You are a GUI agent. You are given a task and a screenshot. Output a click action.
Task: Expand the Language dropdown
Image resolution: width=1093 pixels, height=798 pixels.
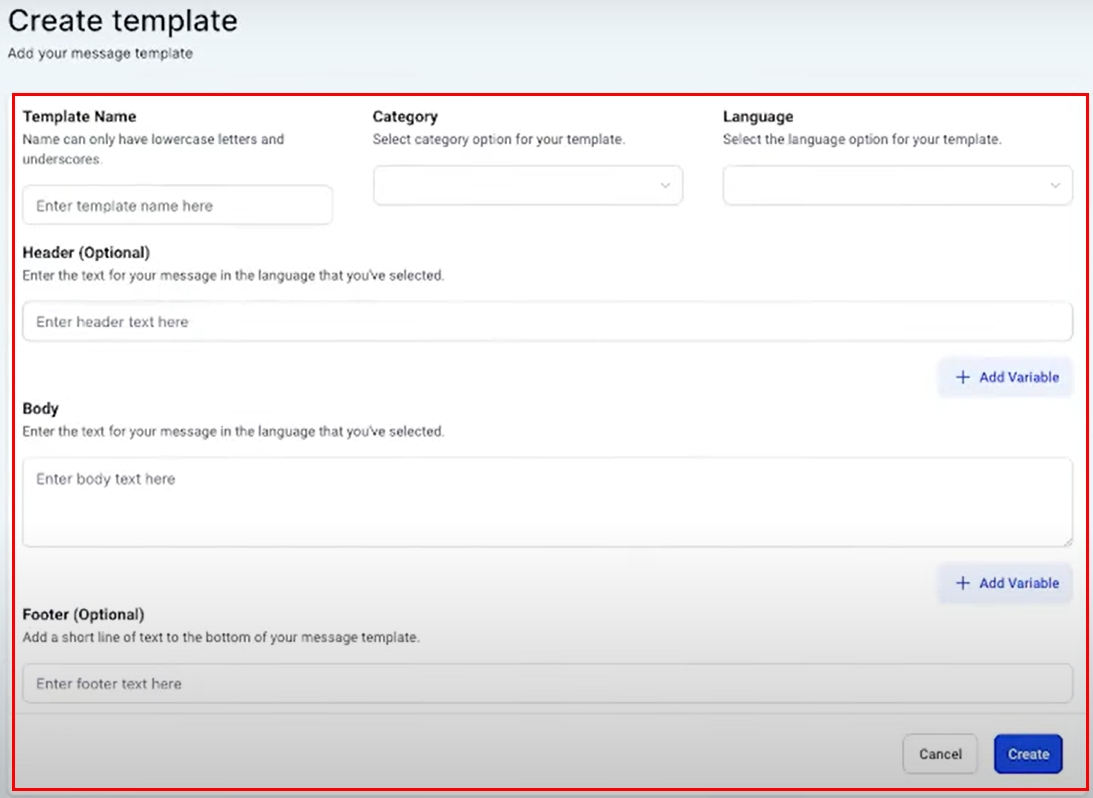pyautogui.click(x=897, y=186)
